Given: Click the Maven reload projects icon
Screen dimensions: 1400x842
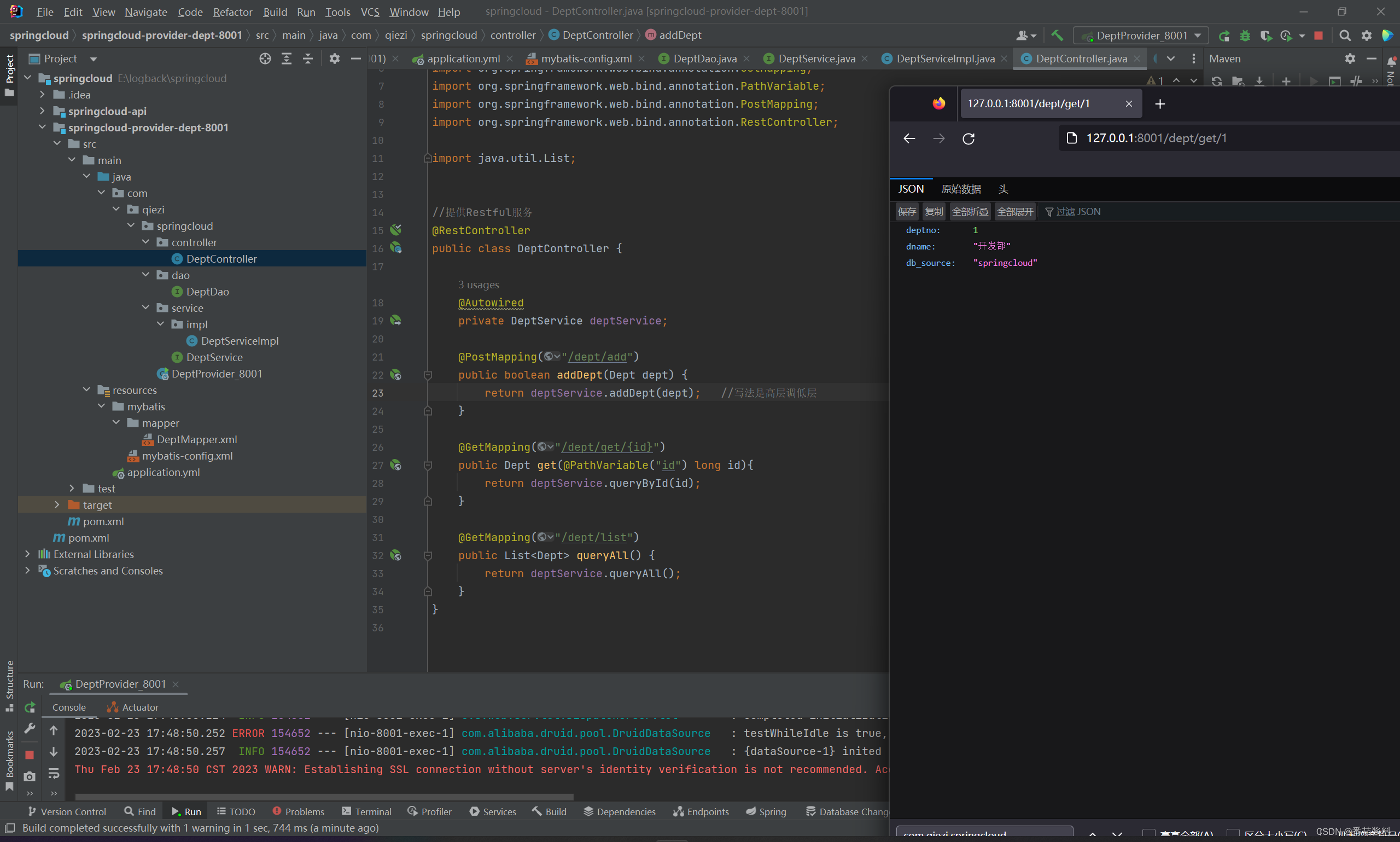Looking at the screenshot, I should click(x=1217, y=81).
